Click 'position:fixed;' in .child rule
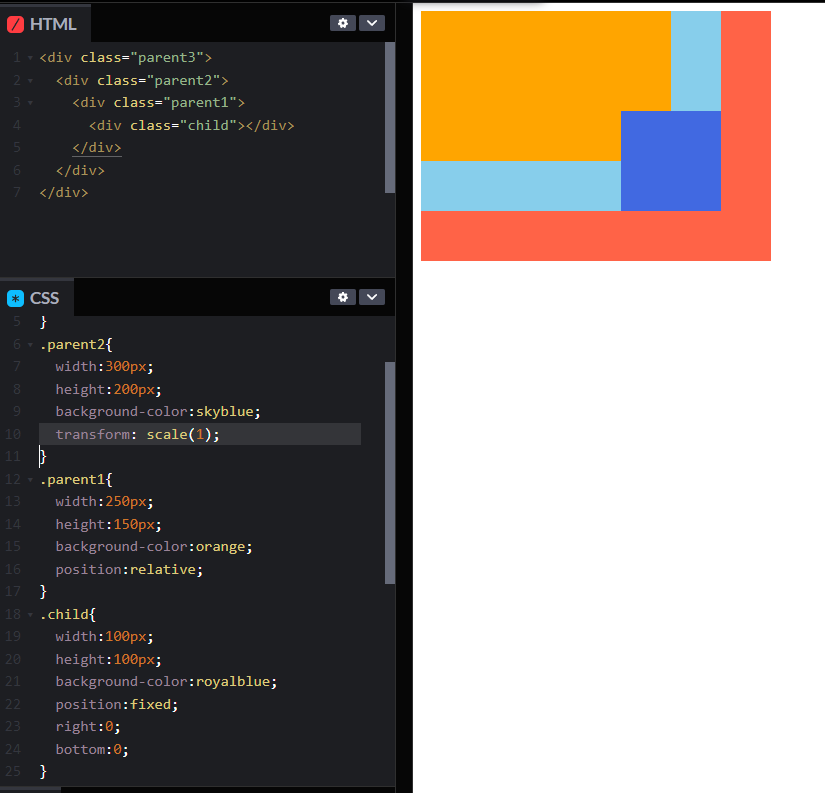Image resolution: width=825 pixels, height=793 pixels. pos(117,705)
